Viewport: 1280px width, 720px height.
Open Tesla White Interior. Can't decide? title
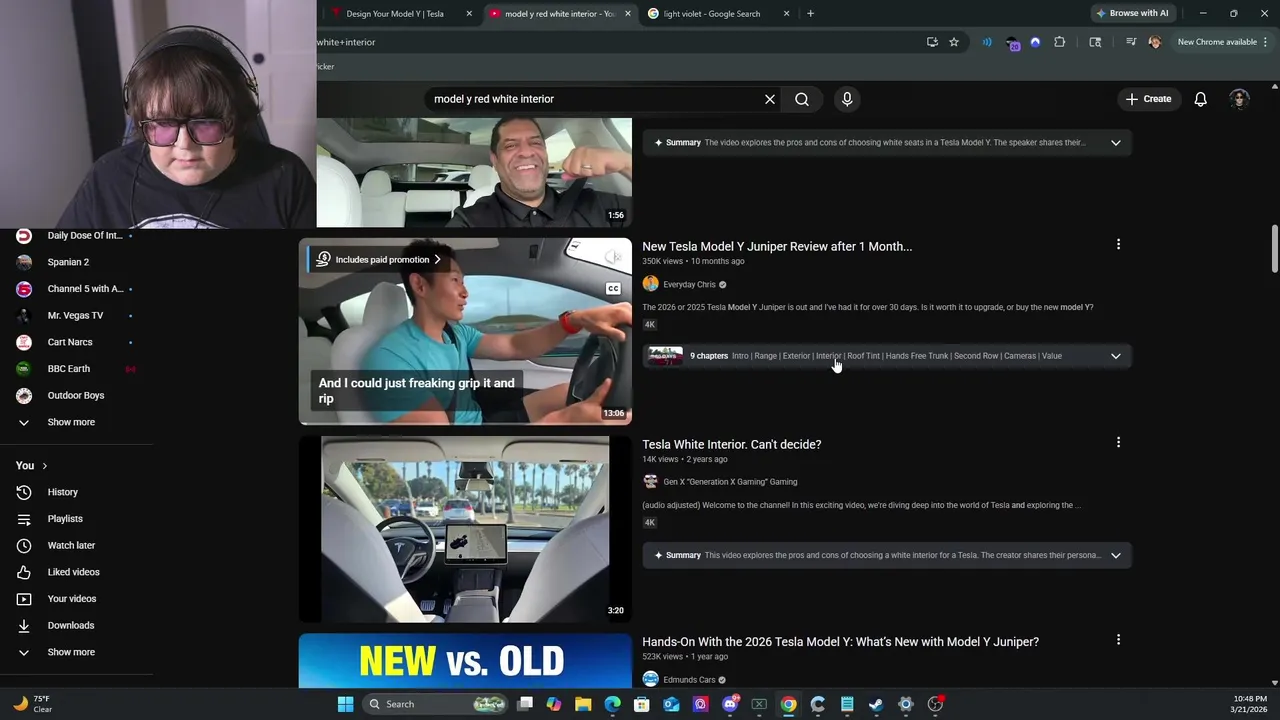(731, 444)
